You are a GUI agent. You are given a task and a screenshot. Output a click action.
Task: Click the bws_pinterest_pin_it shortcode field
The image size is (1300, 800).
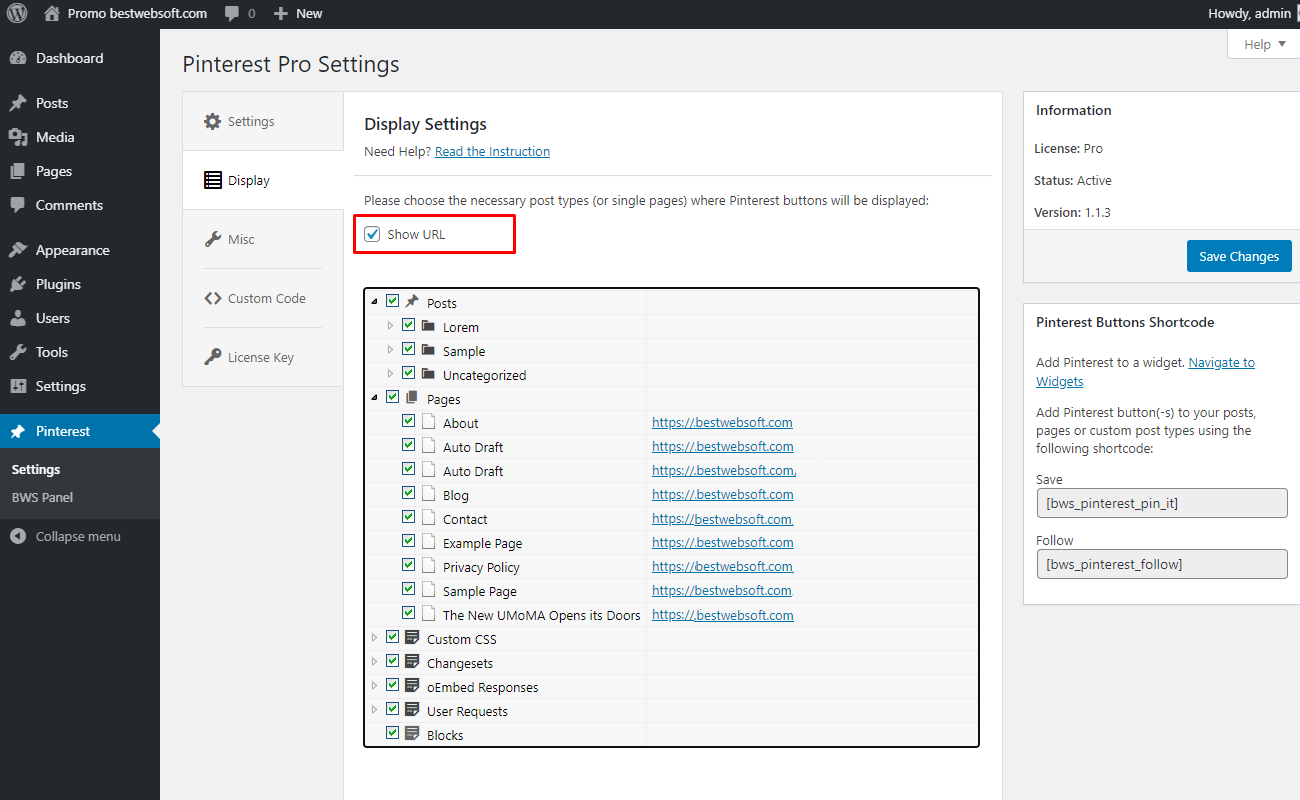click(1162, 503)
